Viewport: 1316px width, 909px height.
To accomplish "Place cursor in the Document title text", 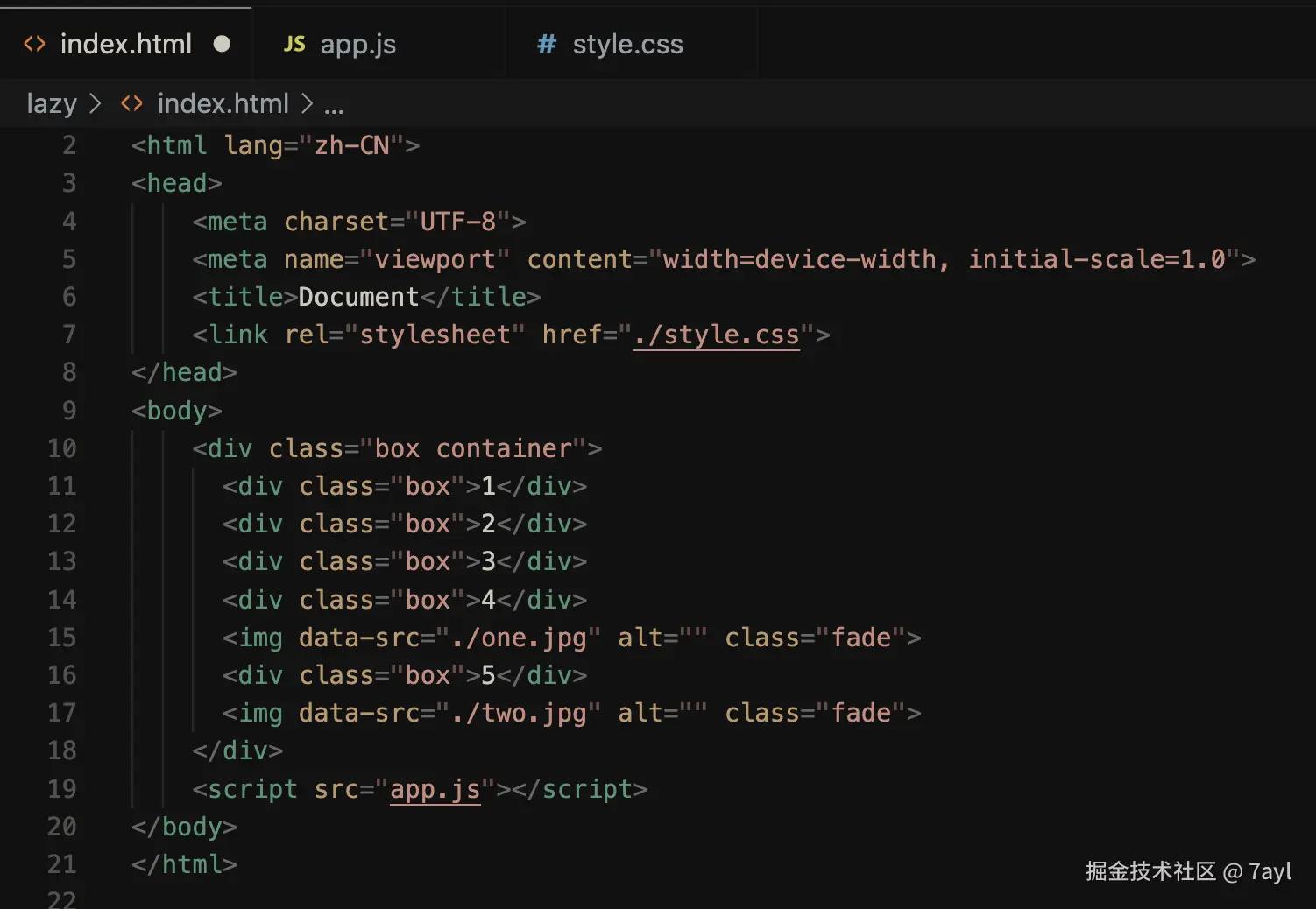I will (x=358, y=297).
